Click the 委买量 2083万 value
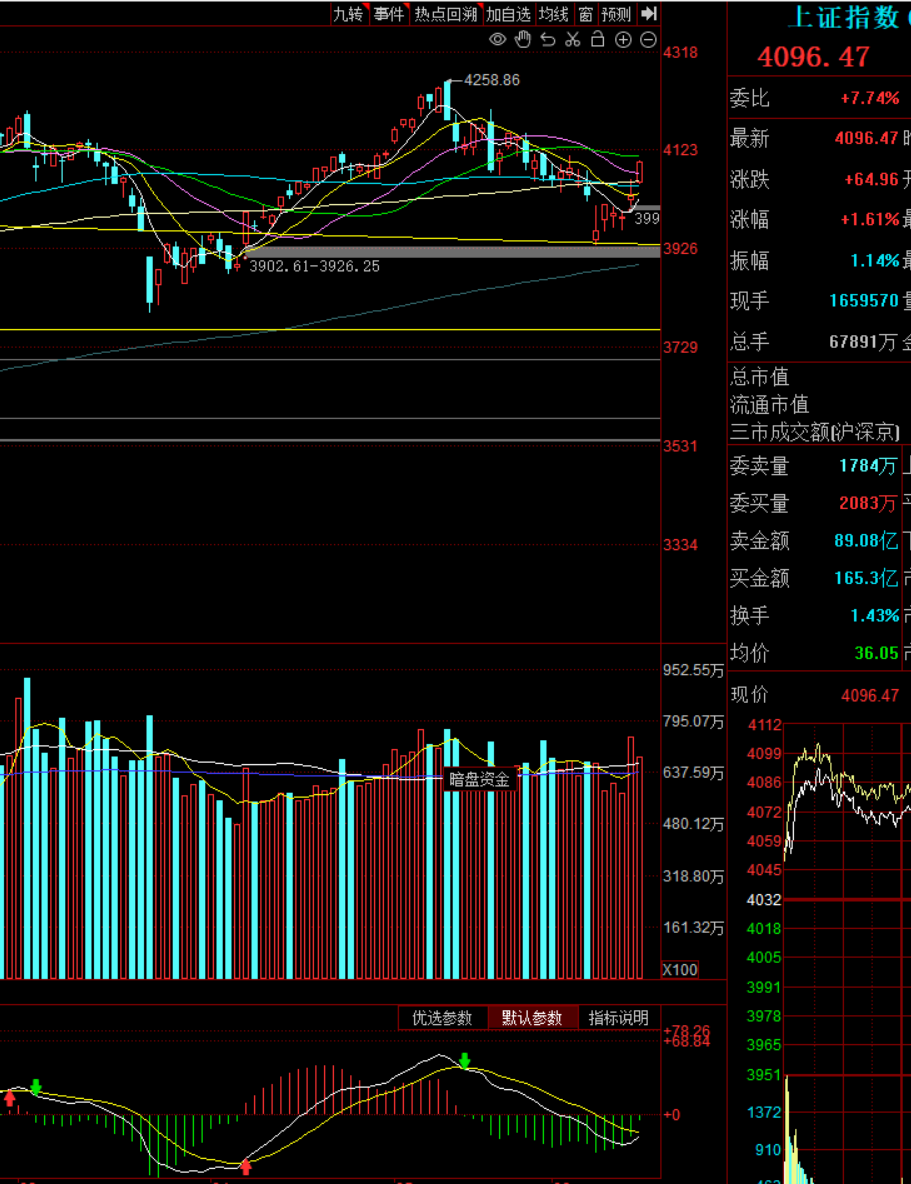911x1184 pixels. coord(868,503)
